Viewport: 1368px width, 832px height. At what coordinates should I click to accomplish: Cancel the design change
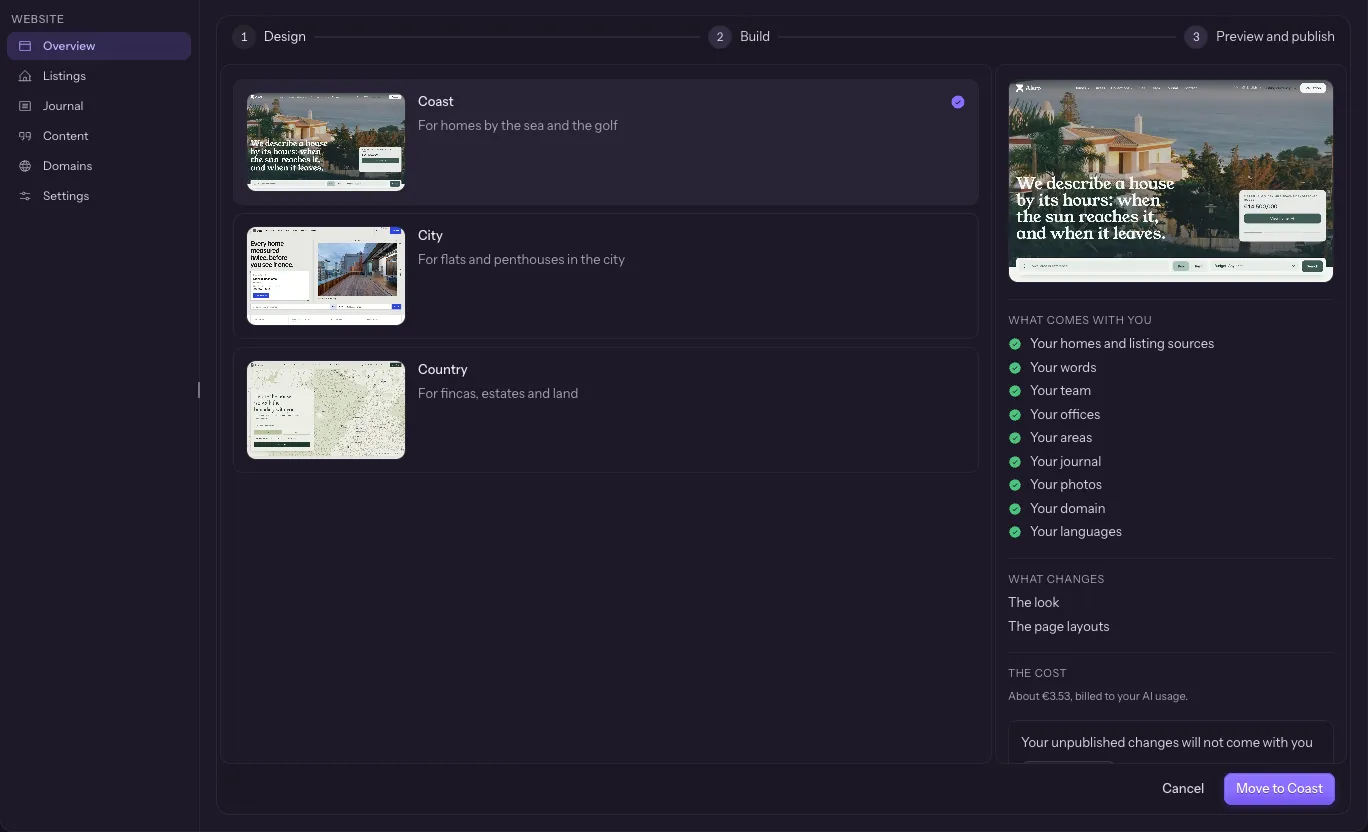click(x=1183, y=789)
